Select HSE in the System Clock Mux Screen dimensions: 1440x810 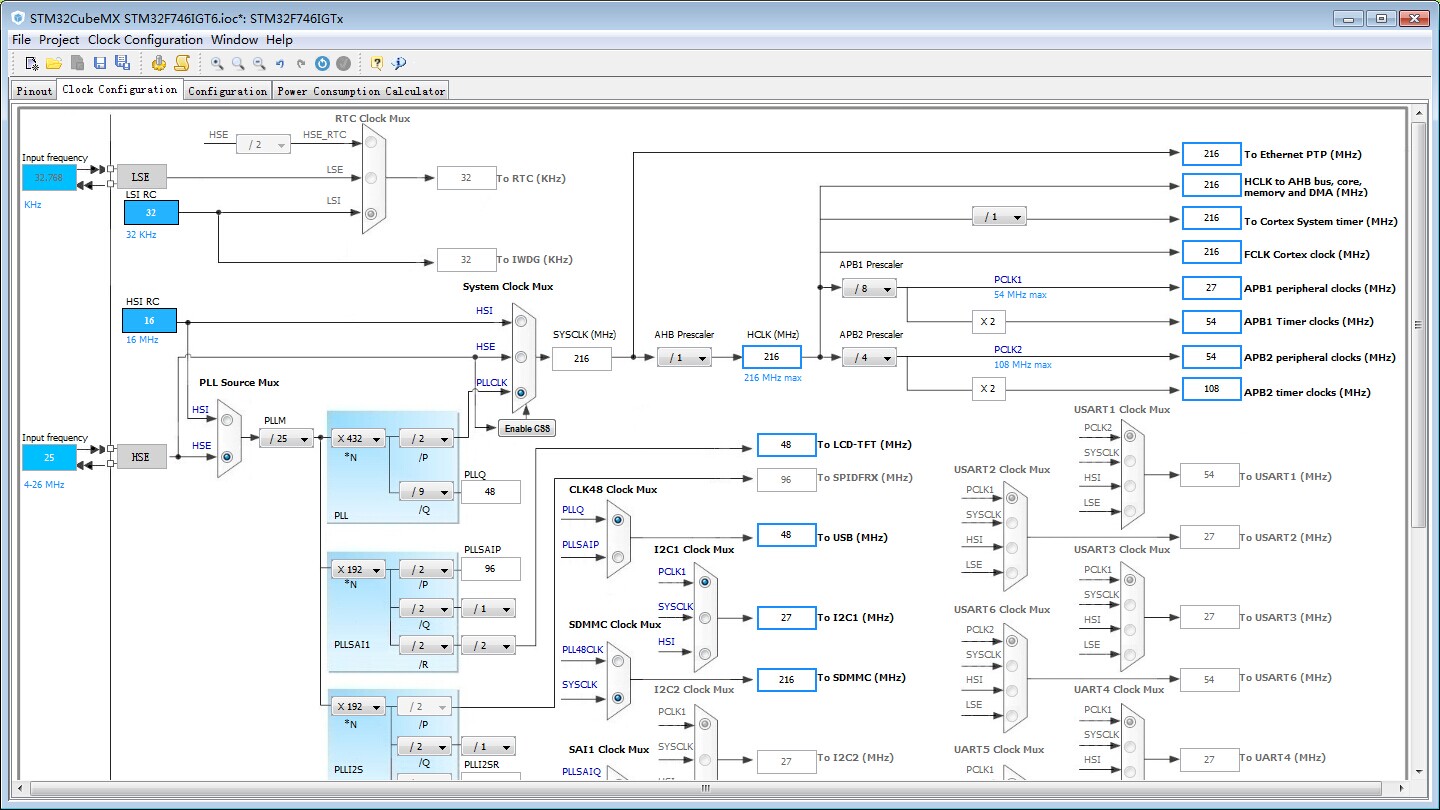click(x=521, y=357)
